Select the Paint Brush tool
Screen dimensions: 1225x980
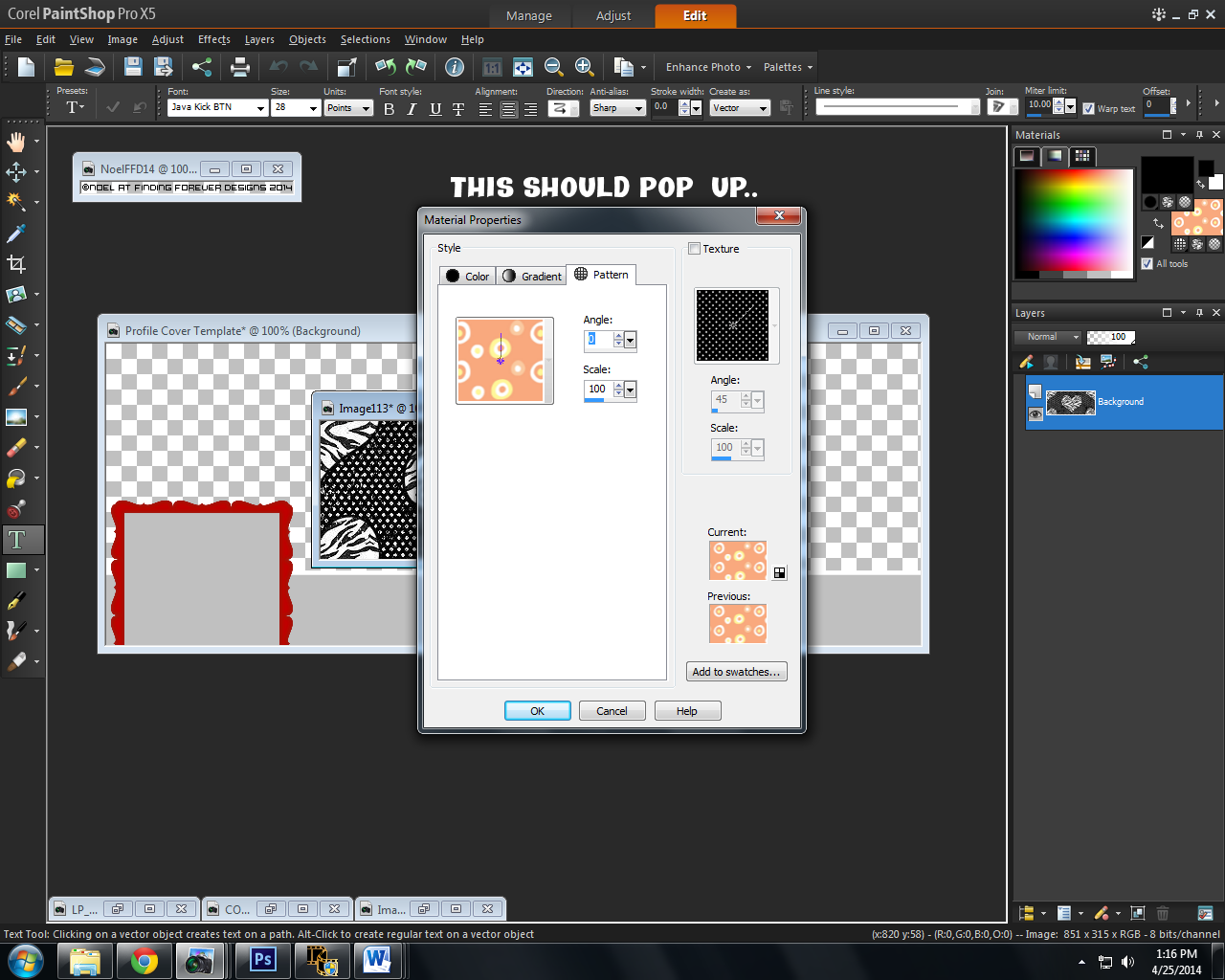pyautogui.click(x=19, y=387)
